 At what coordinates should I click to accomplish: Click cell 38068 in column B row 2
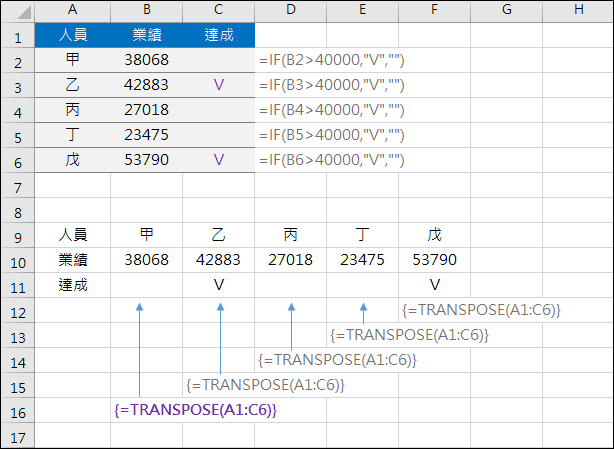(x=146, y=60)
